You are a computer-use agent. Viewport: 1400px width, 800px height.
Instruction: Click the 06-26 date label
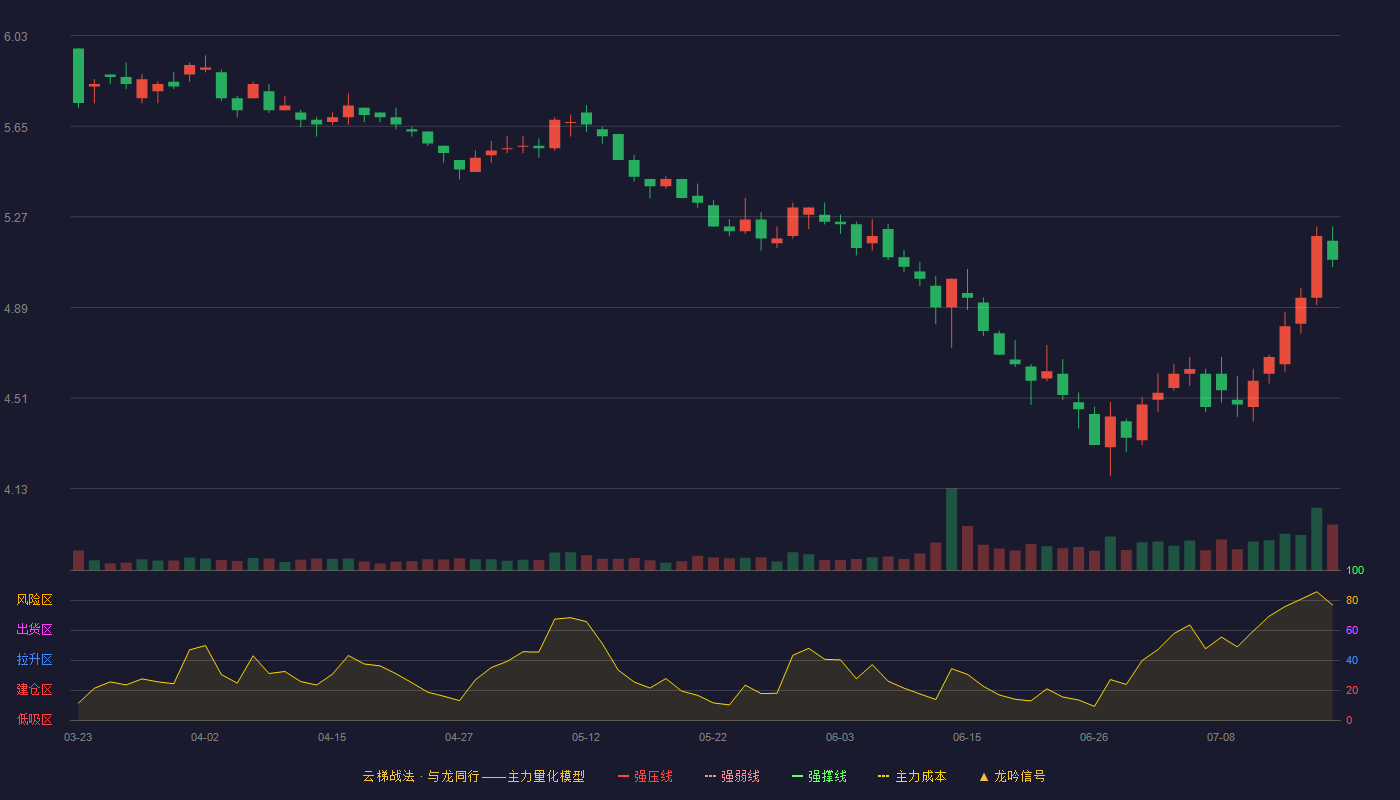[1094, 737]
